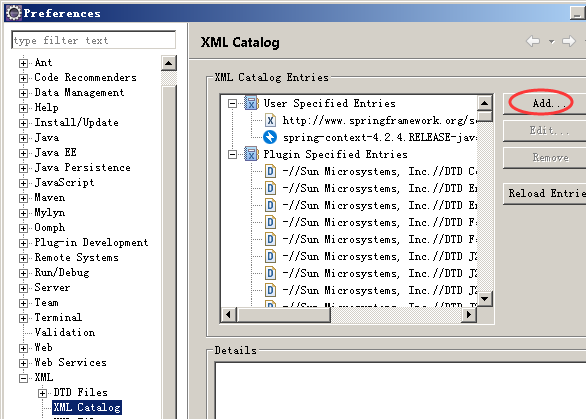
Task: Click the type filter text field
Action: coord(93,40)
